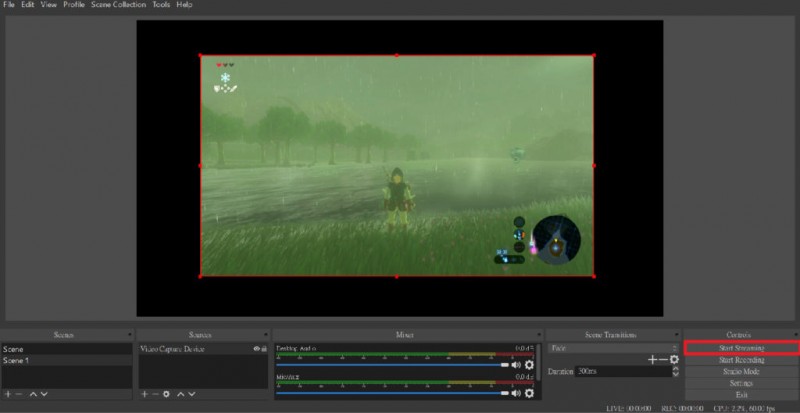Viewport: 800px width, 413px height.
Task: Remove selected scene with minus icon
Action: [19, 394]
